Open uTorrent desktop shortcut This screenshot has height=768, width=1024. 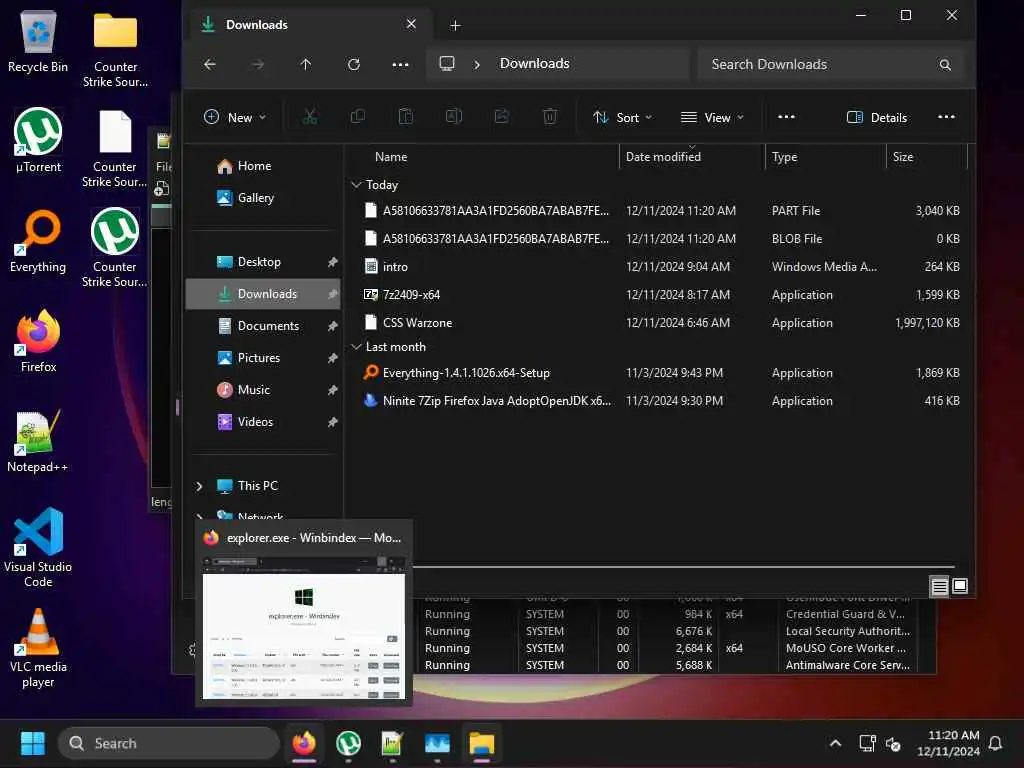pos(38,140)
